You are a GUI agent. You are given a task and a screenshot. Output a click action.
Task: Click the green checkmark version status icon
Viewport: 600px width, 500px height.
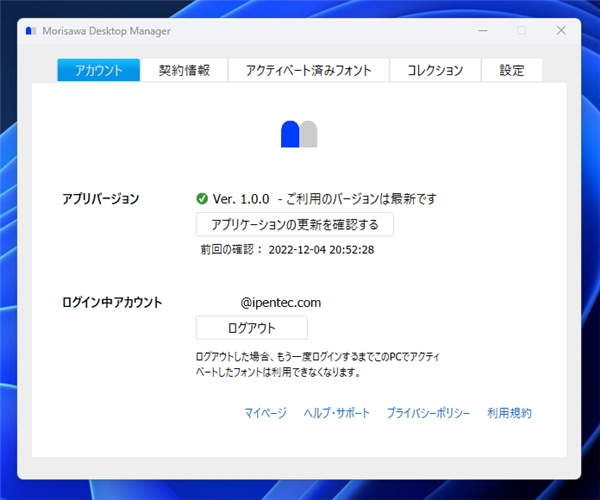pos(202,199)
